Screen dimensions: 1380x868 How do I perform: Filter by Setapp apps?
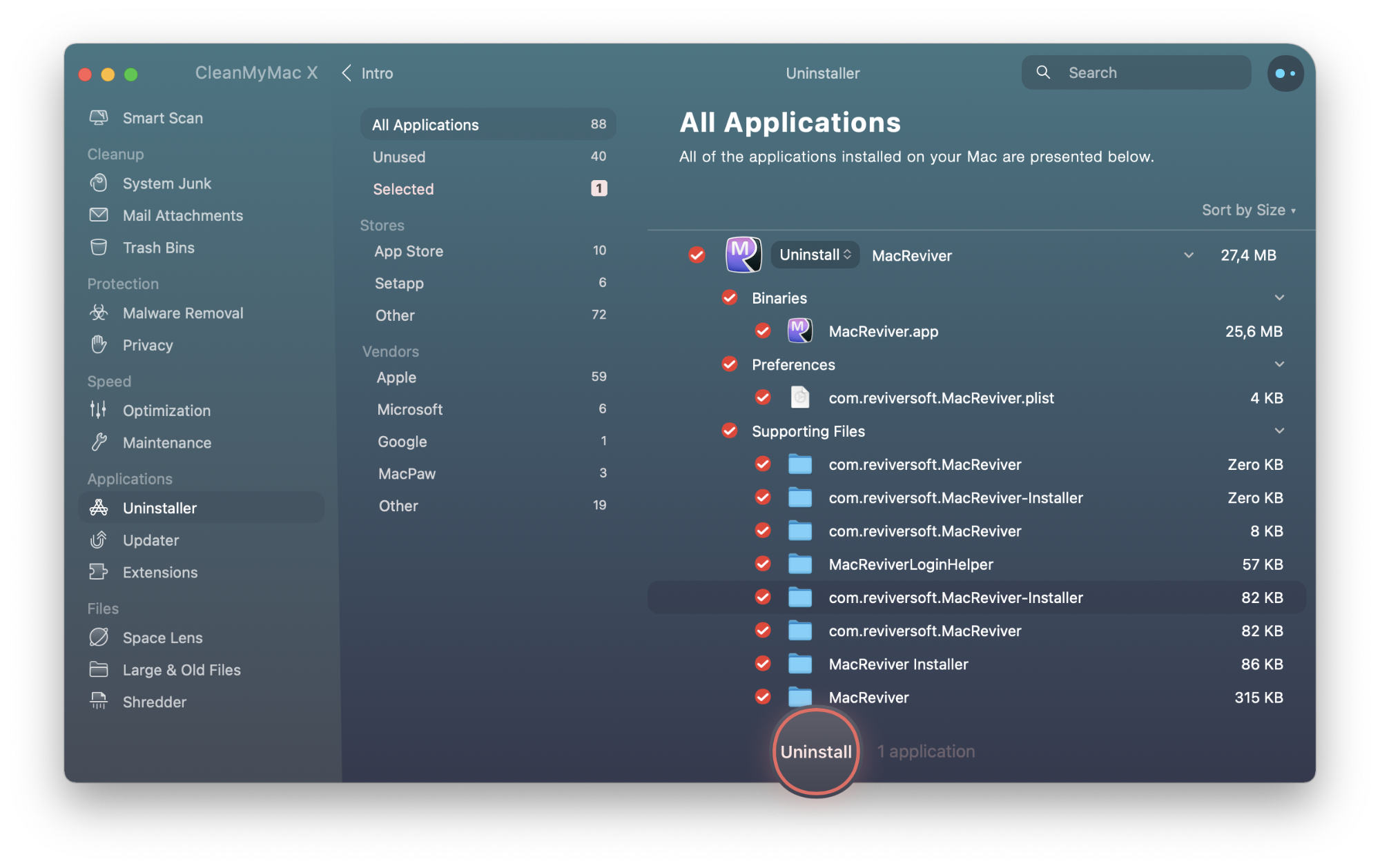coord(488,283)
